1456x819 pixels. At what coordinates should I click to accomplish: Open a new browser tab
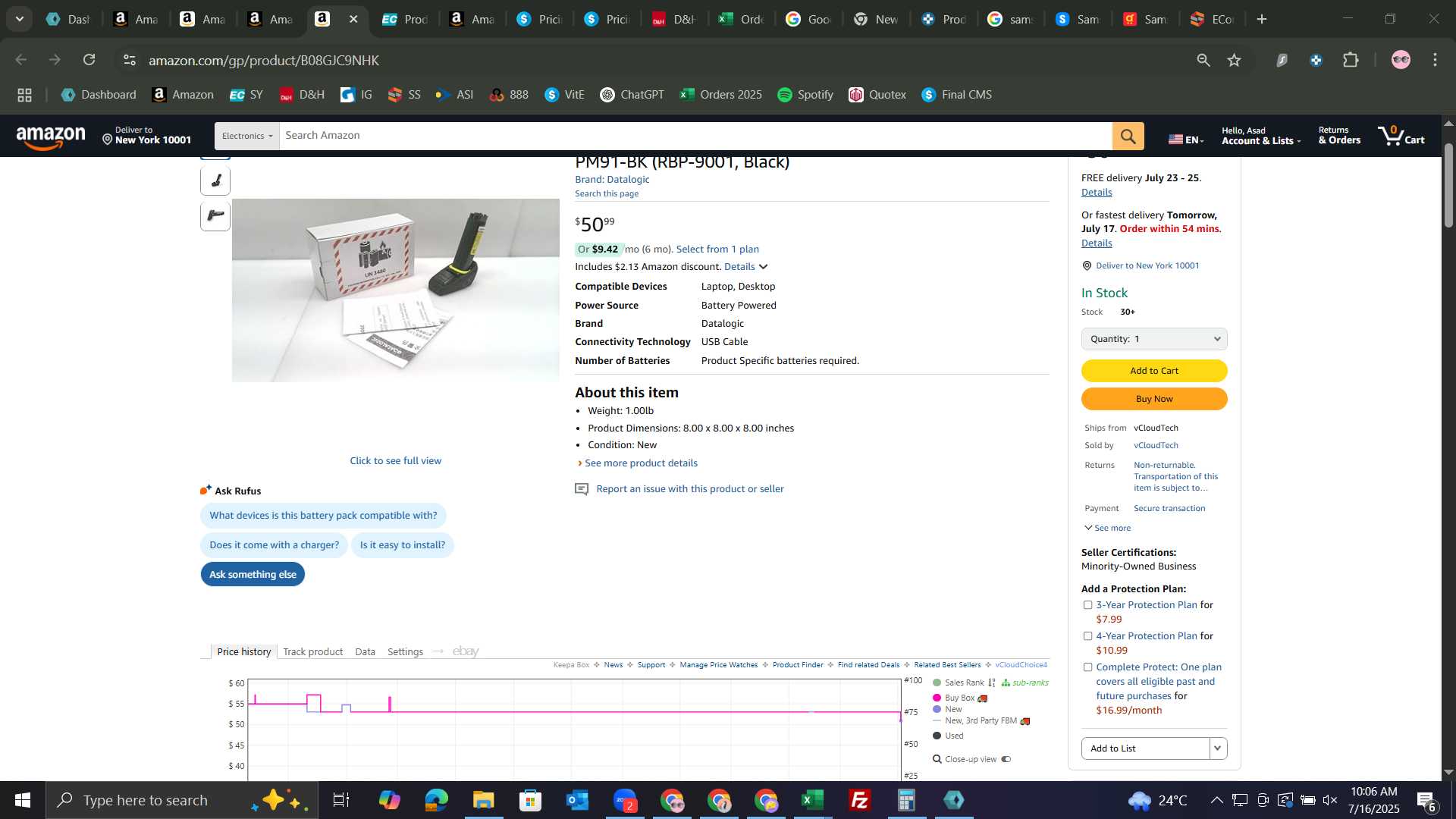tap(1262, 19)
